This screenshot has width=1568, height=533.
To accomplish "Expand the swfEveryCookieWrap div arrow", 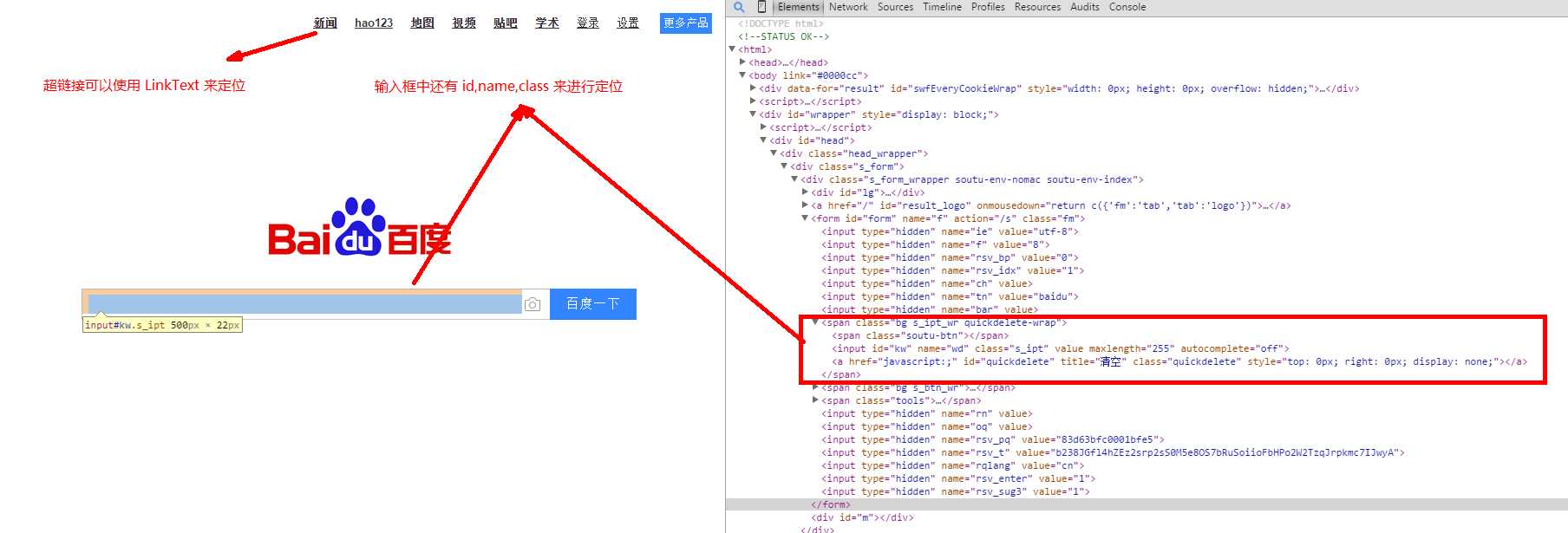I will 753,88.
